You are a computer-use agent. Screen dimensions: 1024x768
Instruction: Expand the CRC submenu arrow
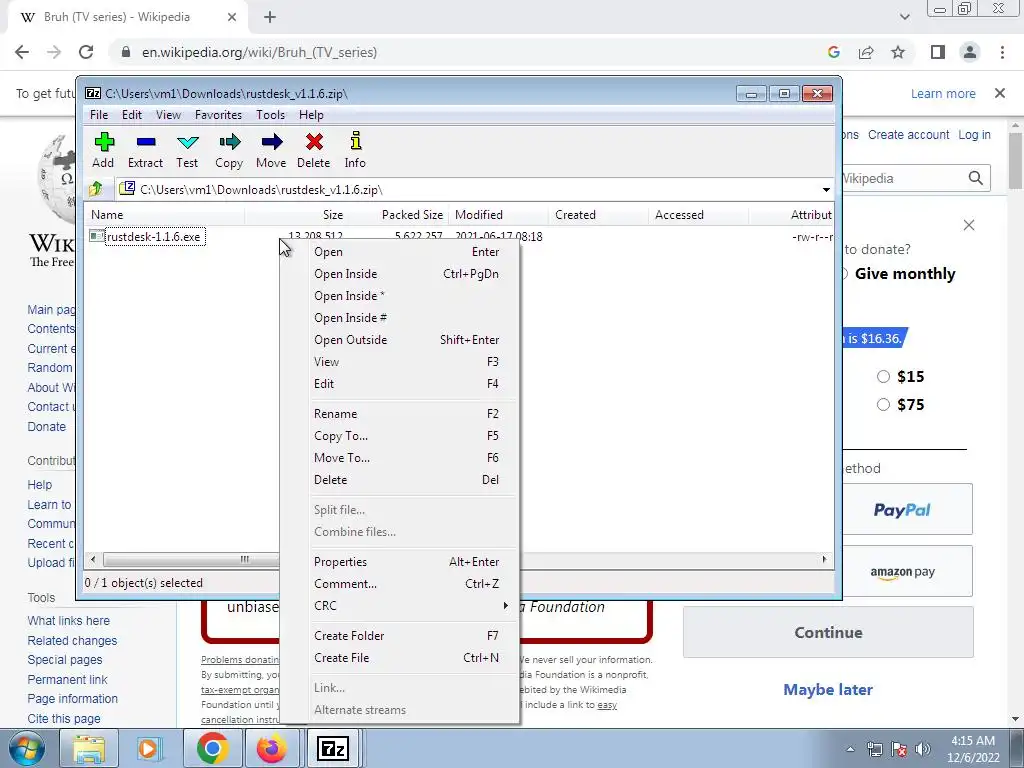tap(505, 606)
